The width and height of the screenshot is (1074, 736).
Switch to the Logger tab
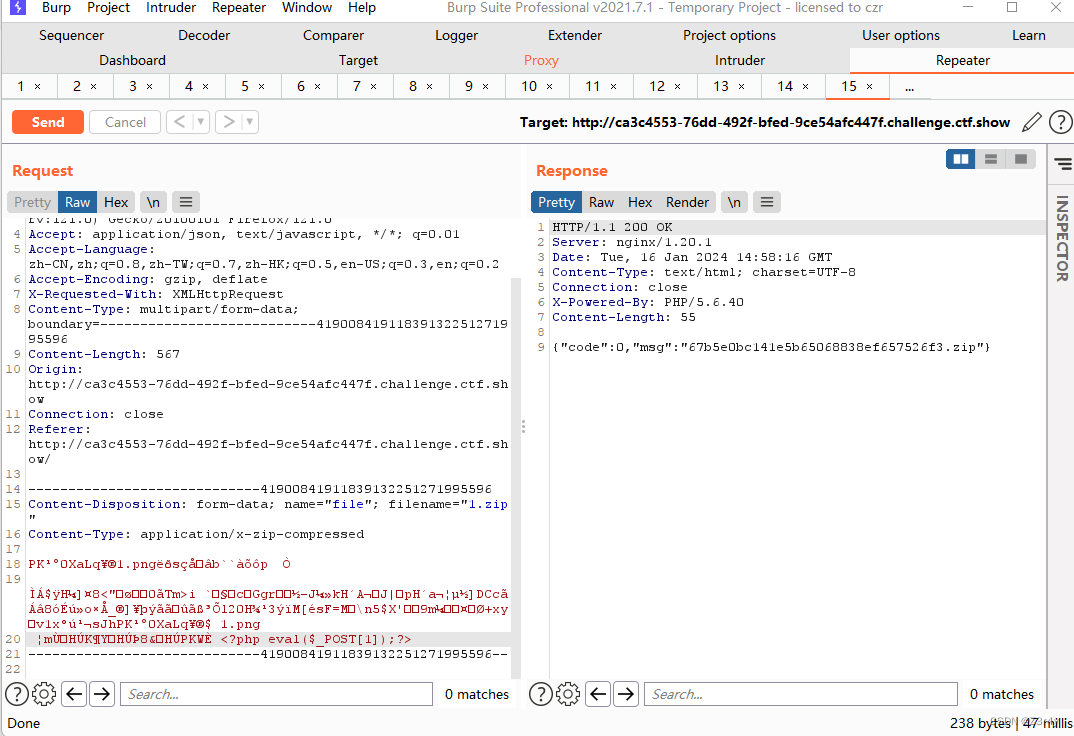[456, 35]
